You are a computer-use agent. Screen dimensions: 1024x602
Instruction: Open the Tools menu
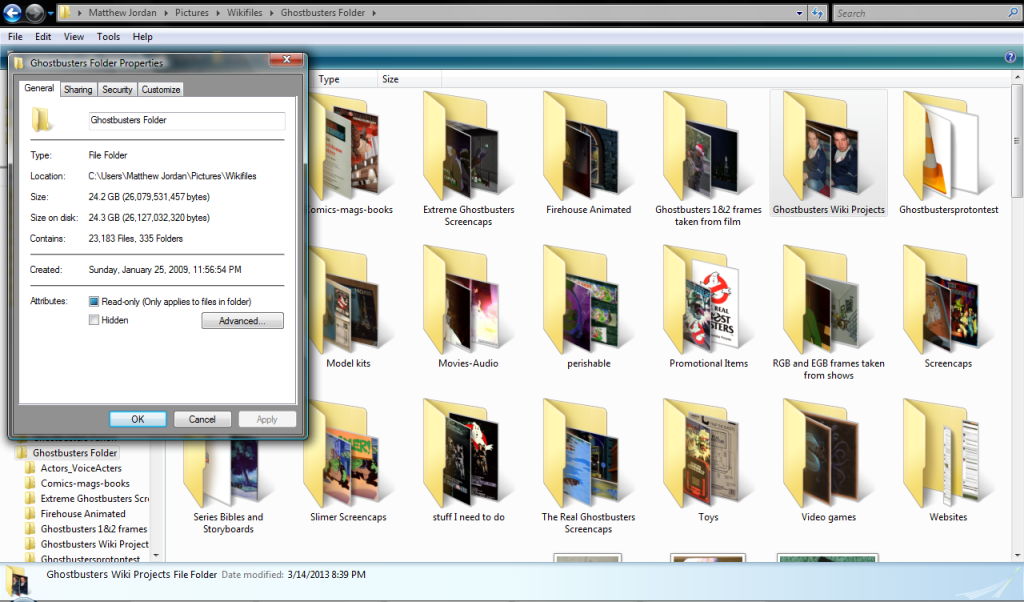tap(108, 37)
